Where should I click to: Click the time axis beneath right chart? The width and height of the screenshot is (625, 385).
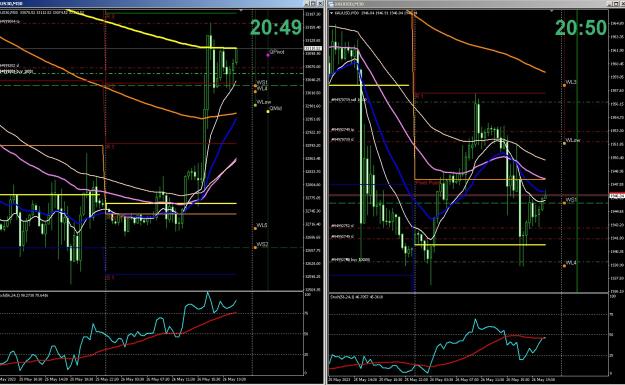468,379
